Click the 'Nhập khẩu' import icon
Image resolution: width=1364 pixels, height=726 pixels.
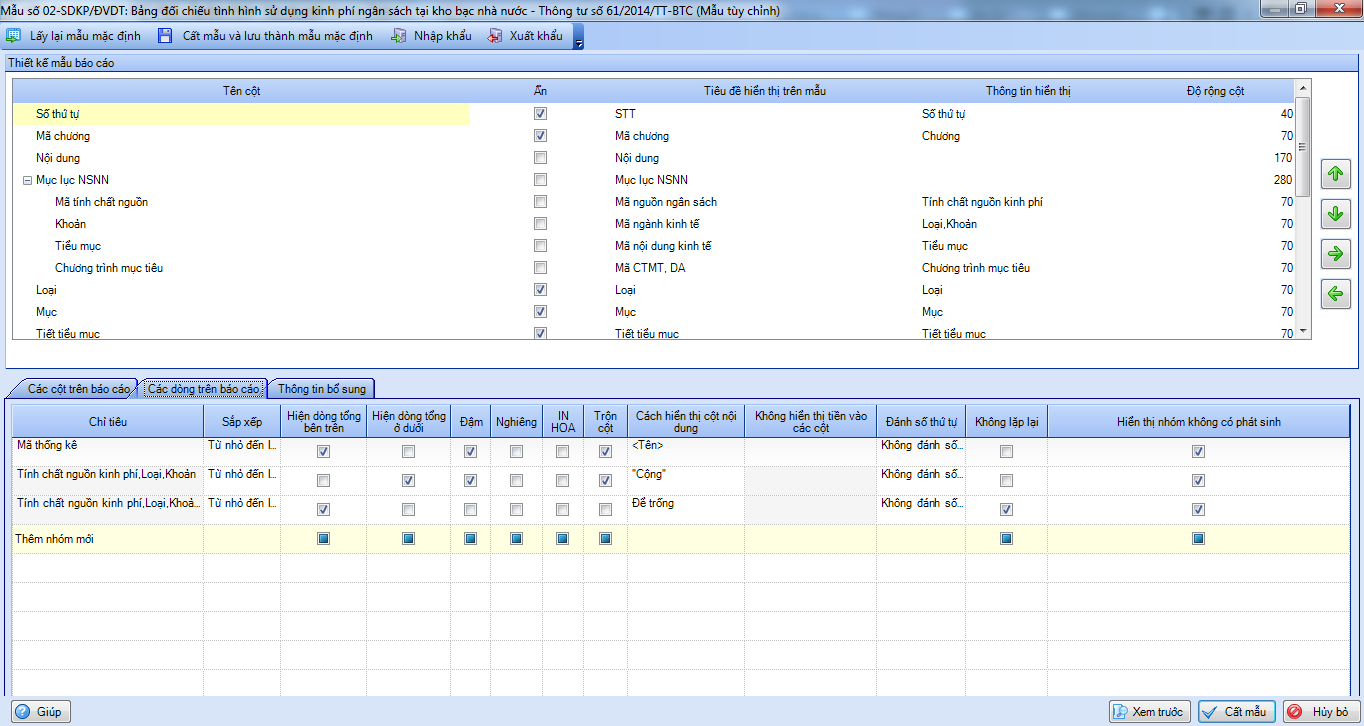[x=398, y=36]
